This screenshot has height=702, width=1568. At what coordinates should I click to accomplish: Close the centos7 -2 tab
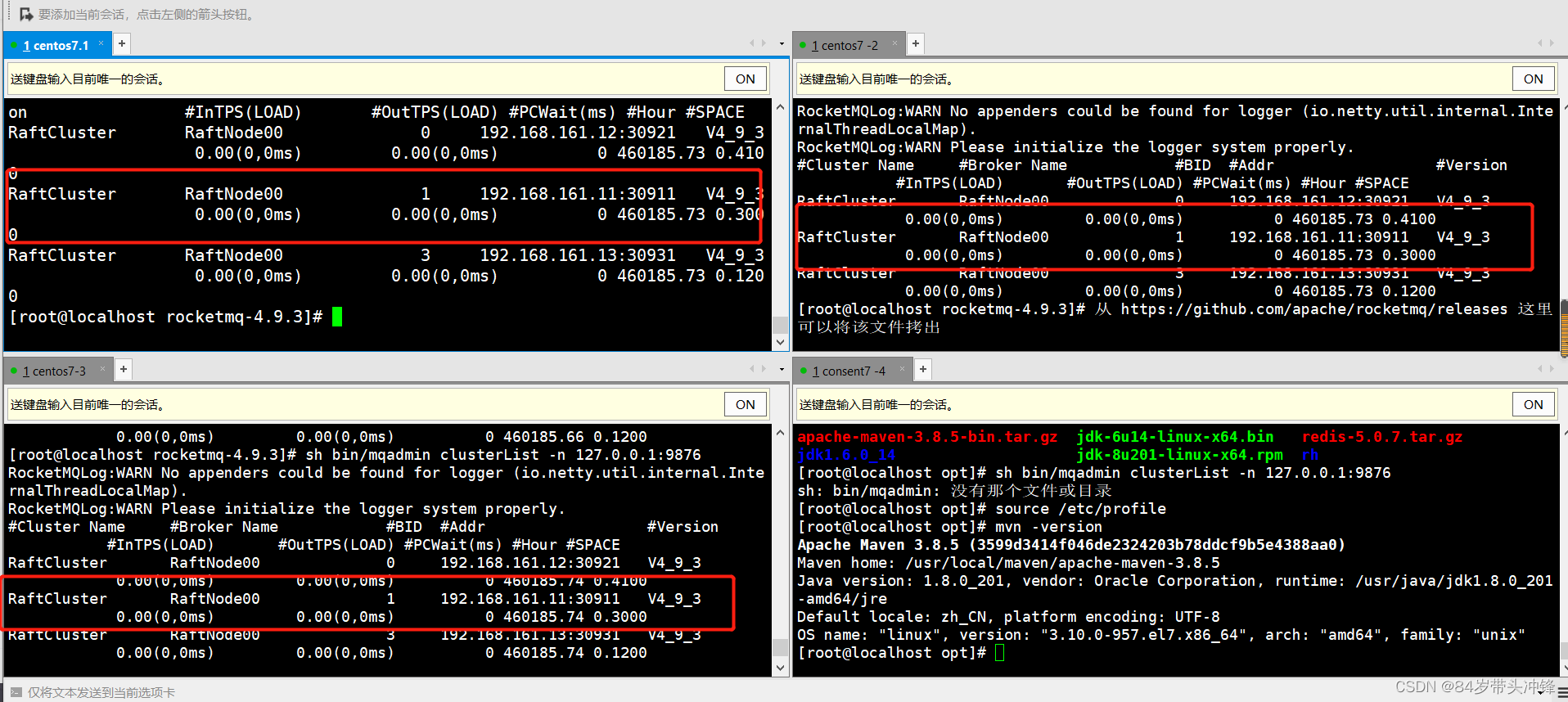(895, 43)
